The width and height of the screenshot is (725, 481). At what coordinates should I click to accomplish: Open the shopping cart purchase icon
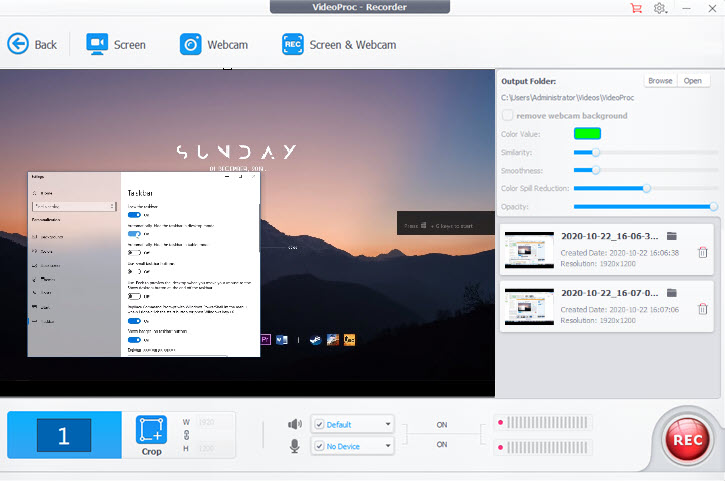[x=636, y=8]
